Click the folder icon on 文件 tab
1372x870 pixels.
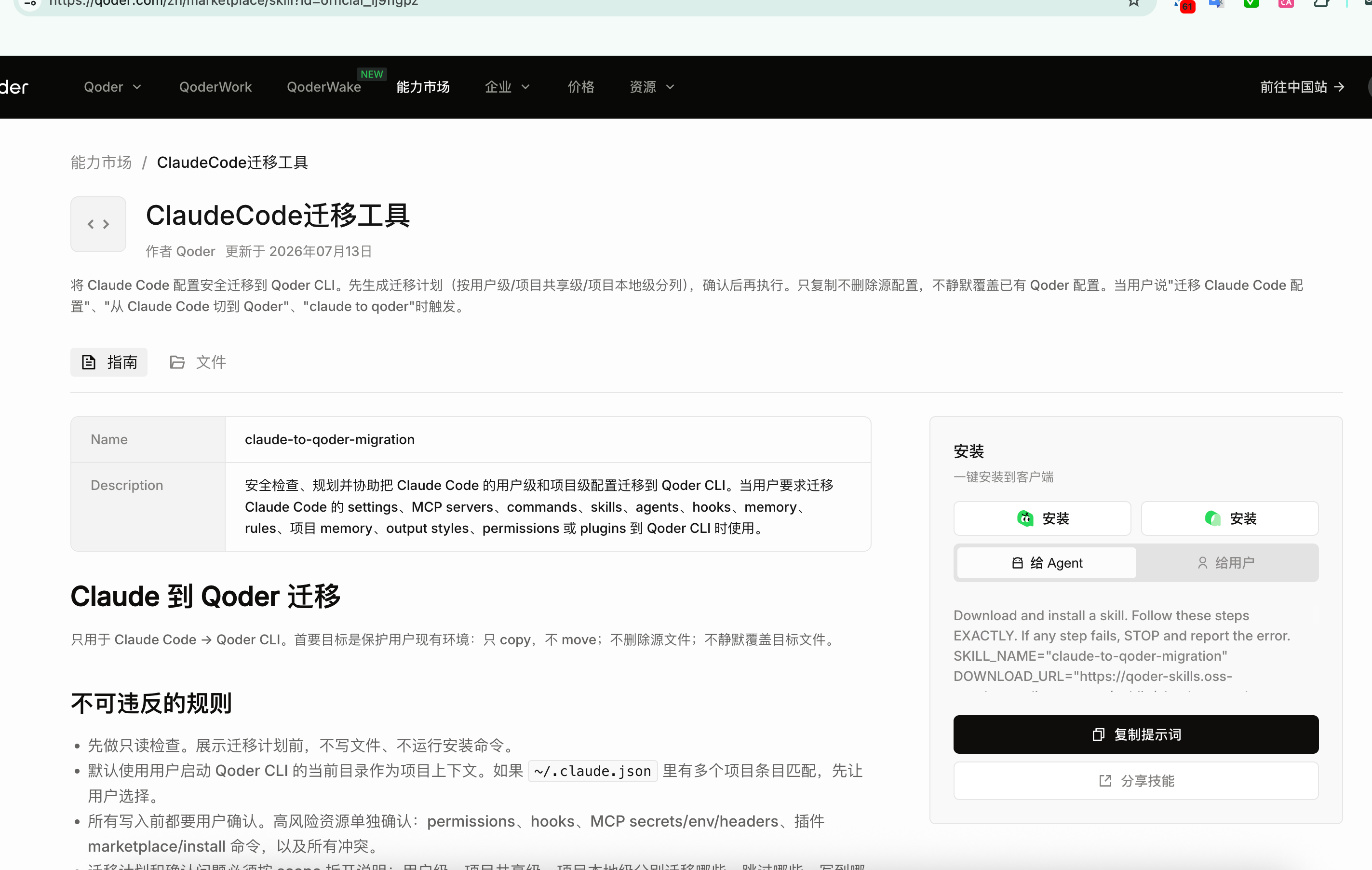pos(177,362)
